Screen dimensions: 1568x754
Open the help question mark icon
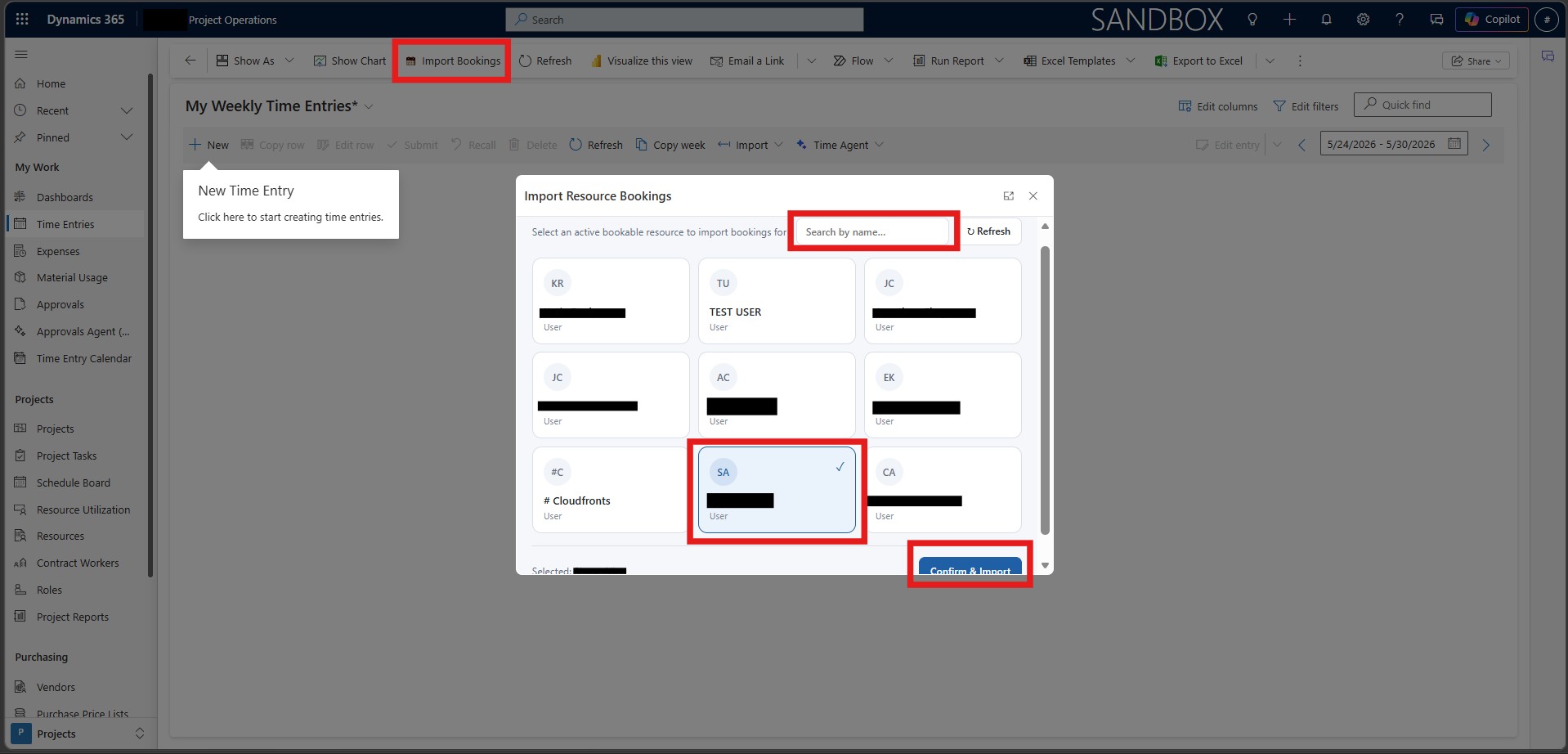pyautogui.click(x=1400, y=20)
